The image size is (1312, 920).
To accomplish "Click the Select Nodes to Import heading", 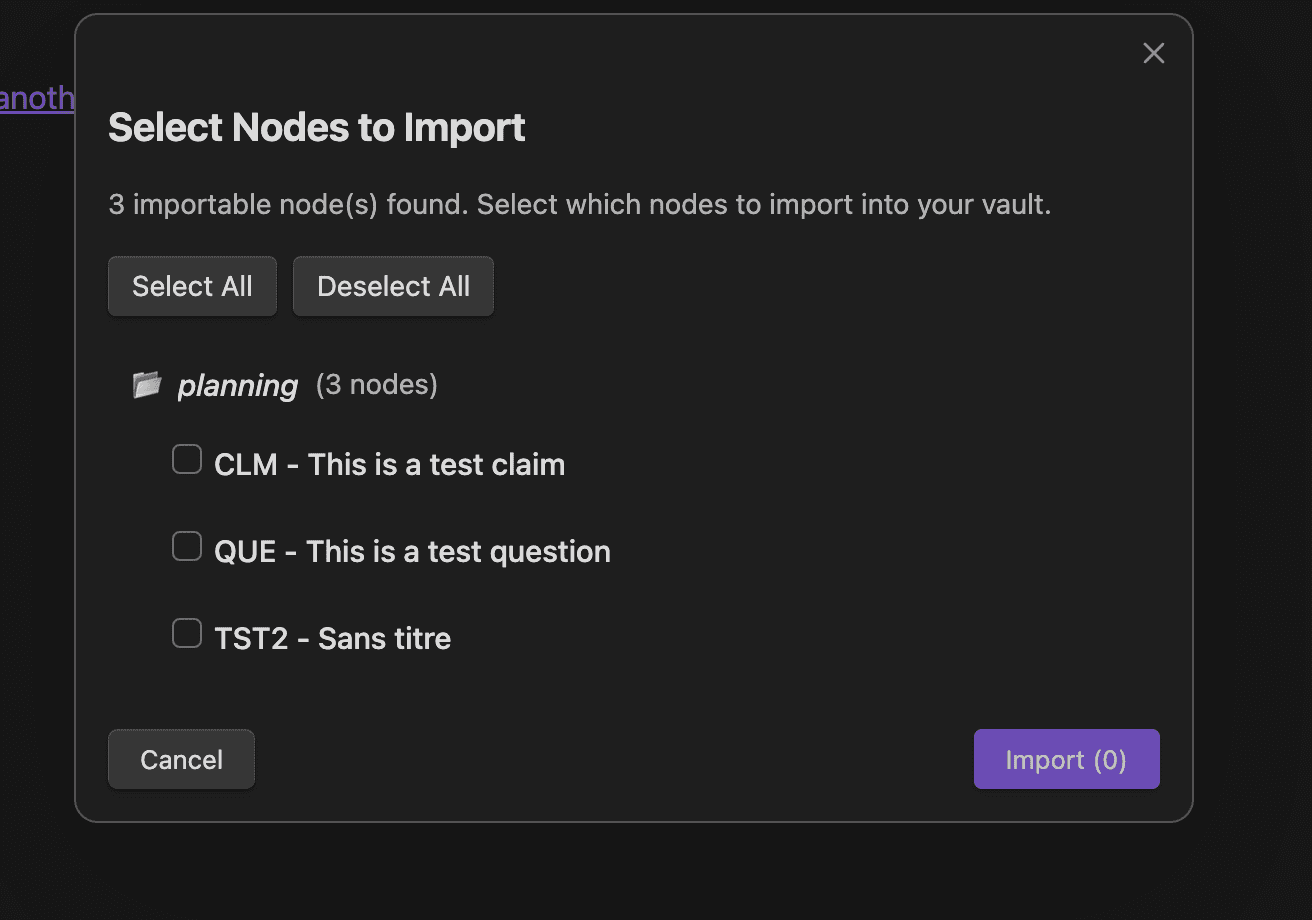I will (316, 127).
